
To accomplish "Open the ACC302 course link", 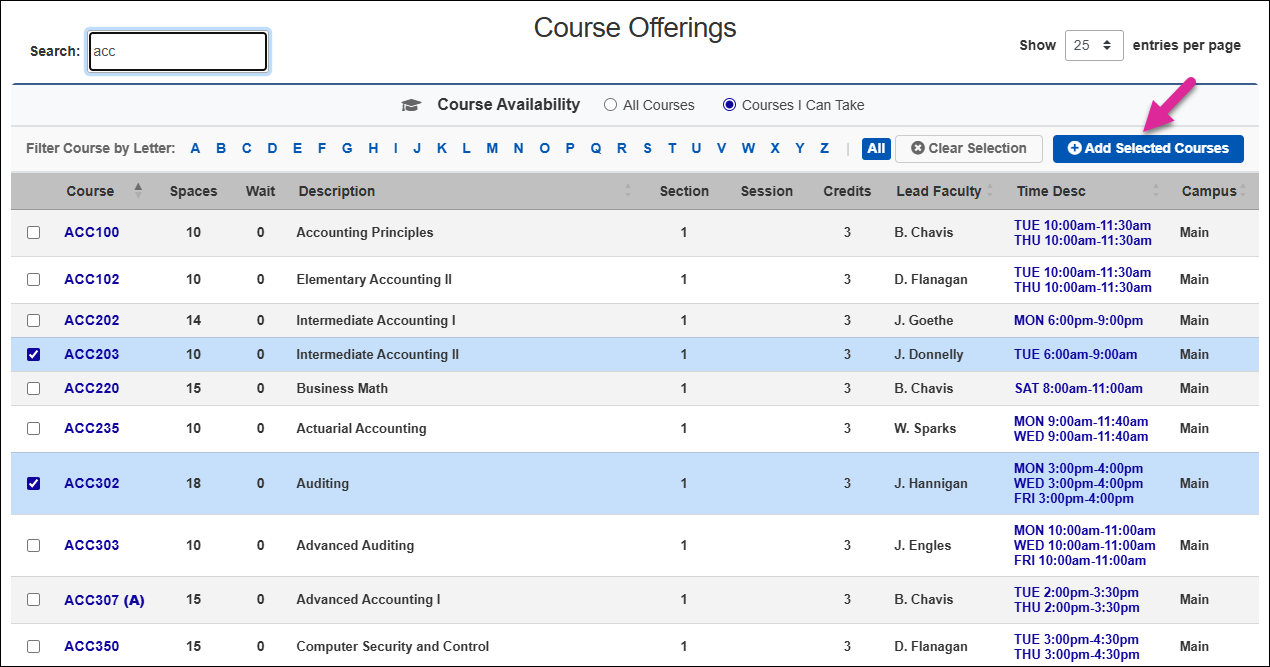I will pyautogui.click(x=92, y=483).
